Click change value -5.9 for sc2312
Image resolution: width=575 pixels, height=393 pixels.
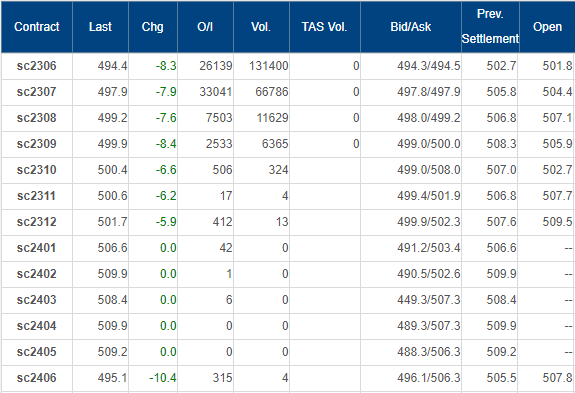click(x=166, y=222)
